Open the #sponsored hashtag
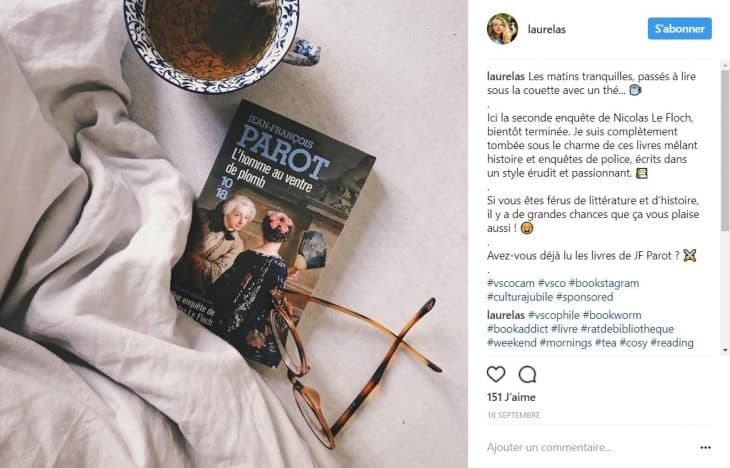 584,297
